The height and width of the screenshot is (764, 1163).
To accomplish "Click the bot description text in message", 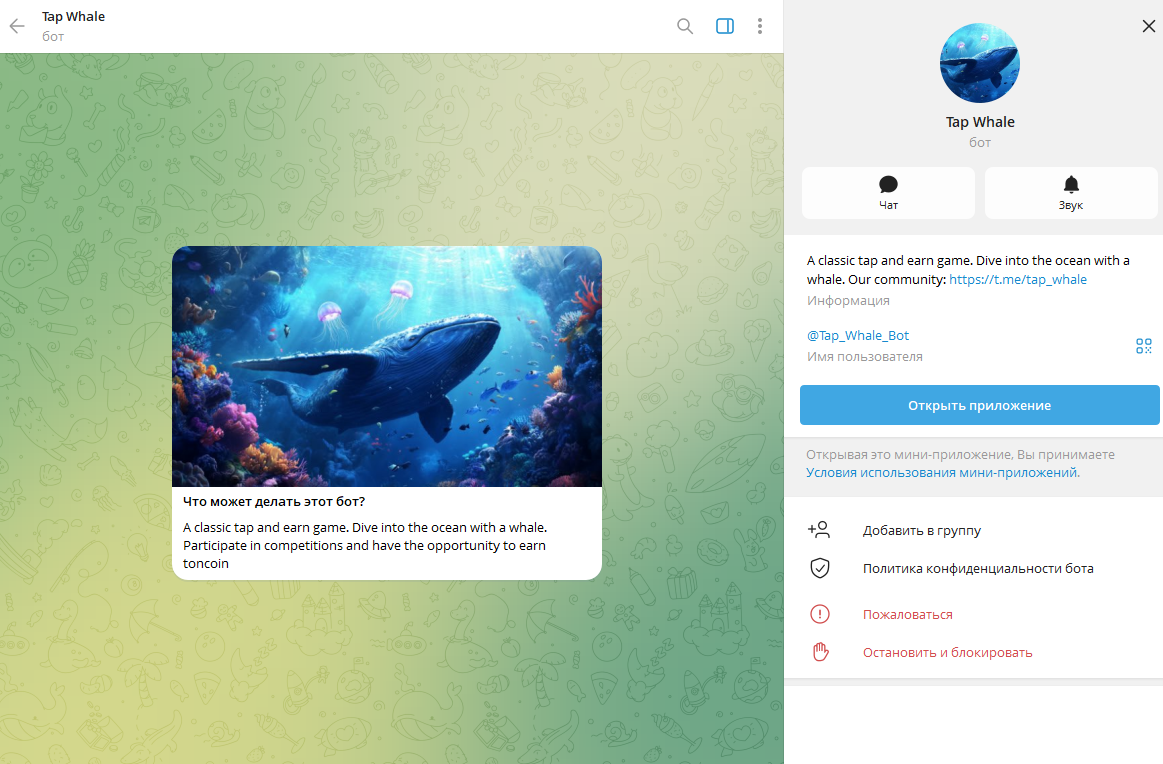I will 365,545.
